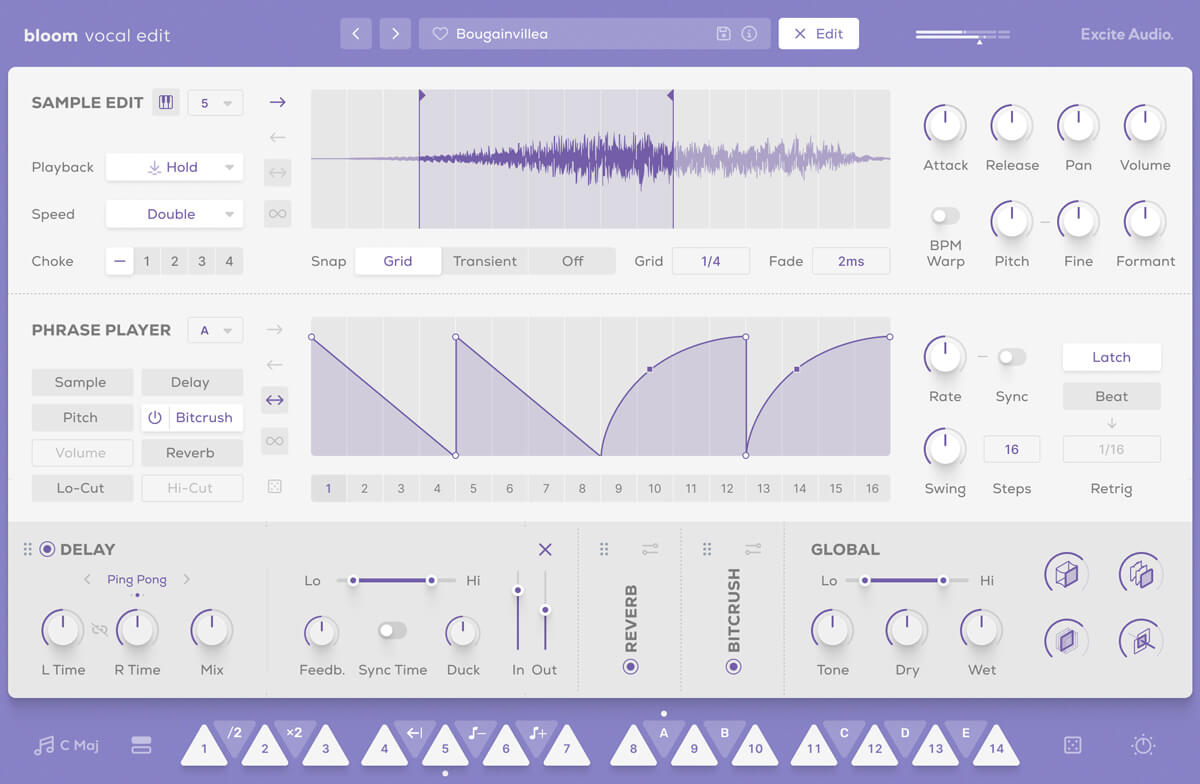
Task: Click the info icon next to the preset name
Action: pyautogui.click(x=747, y=33)
